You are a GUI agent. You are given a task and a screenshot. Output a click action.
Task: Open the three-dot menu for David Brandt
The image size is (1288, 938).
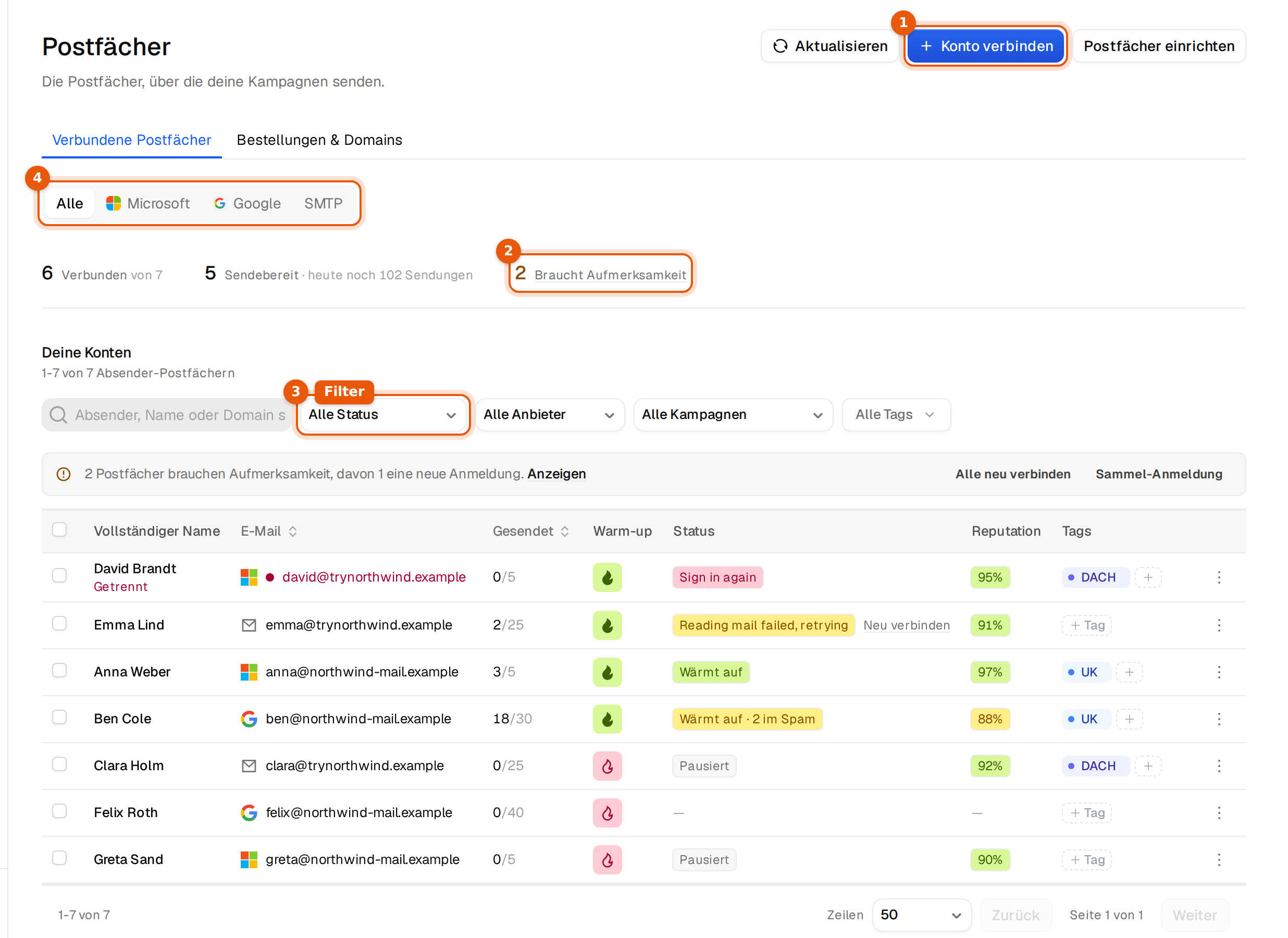coord(1219,577)
